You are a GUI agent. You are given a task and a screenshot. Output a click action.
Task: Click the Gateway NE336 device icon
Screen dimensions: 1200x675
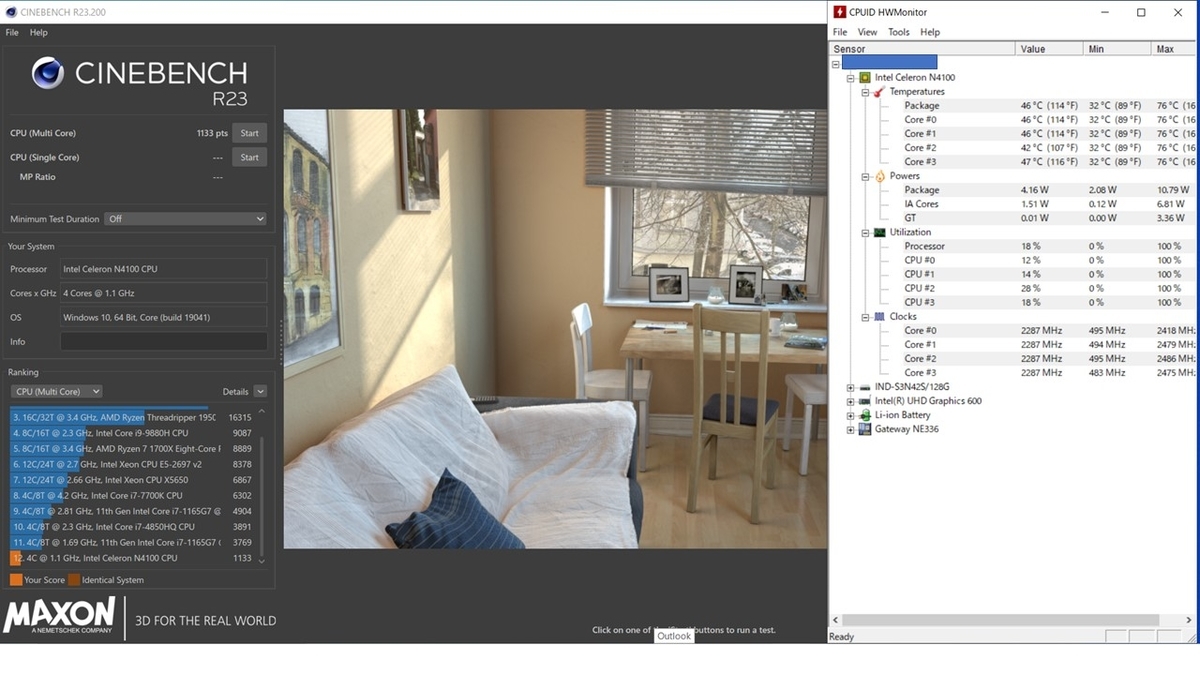coord(865,429)
